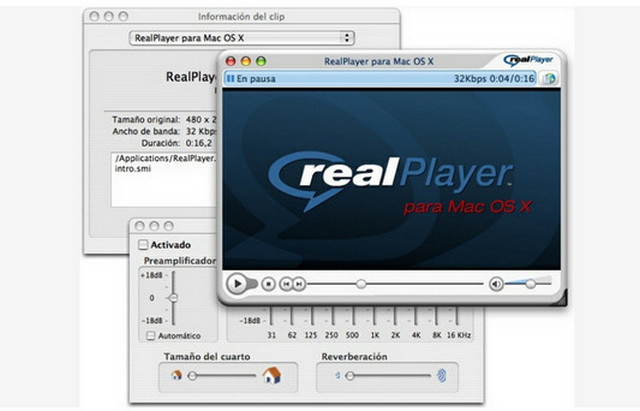This screenshot has width=640, height=411.
Task: Click the high reverb ear icon
Action: click(442, 375)
